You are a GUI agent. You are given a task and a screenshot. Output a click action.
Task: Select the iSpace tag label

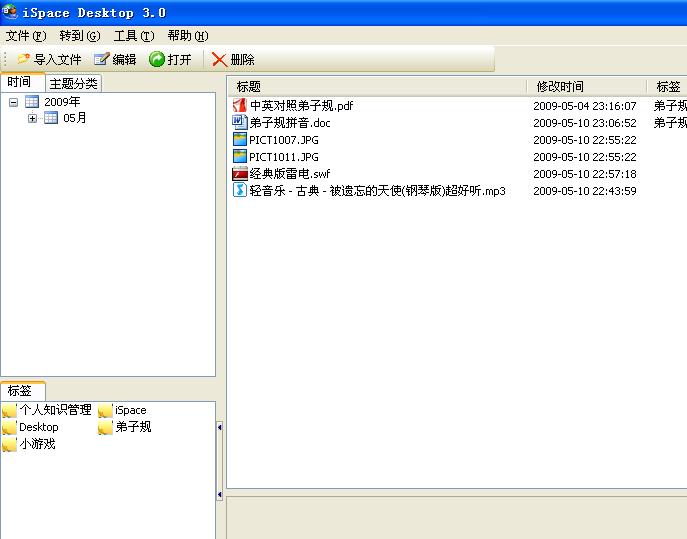pyautogui.click(x=131, y=410)
